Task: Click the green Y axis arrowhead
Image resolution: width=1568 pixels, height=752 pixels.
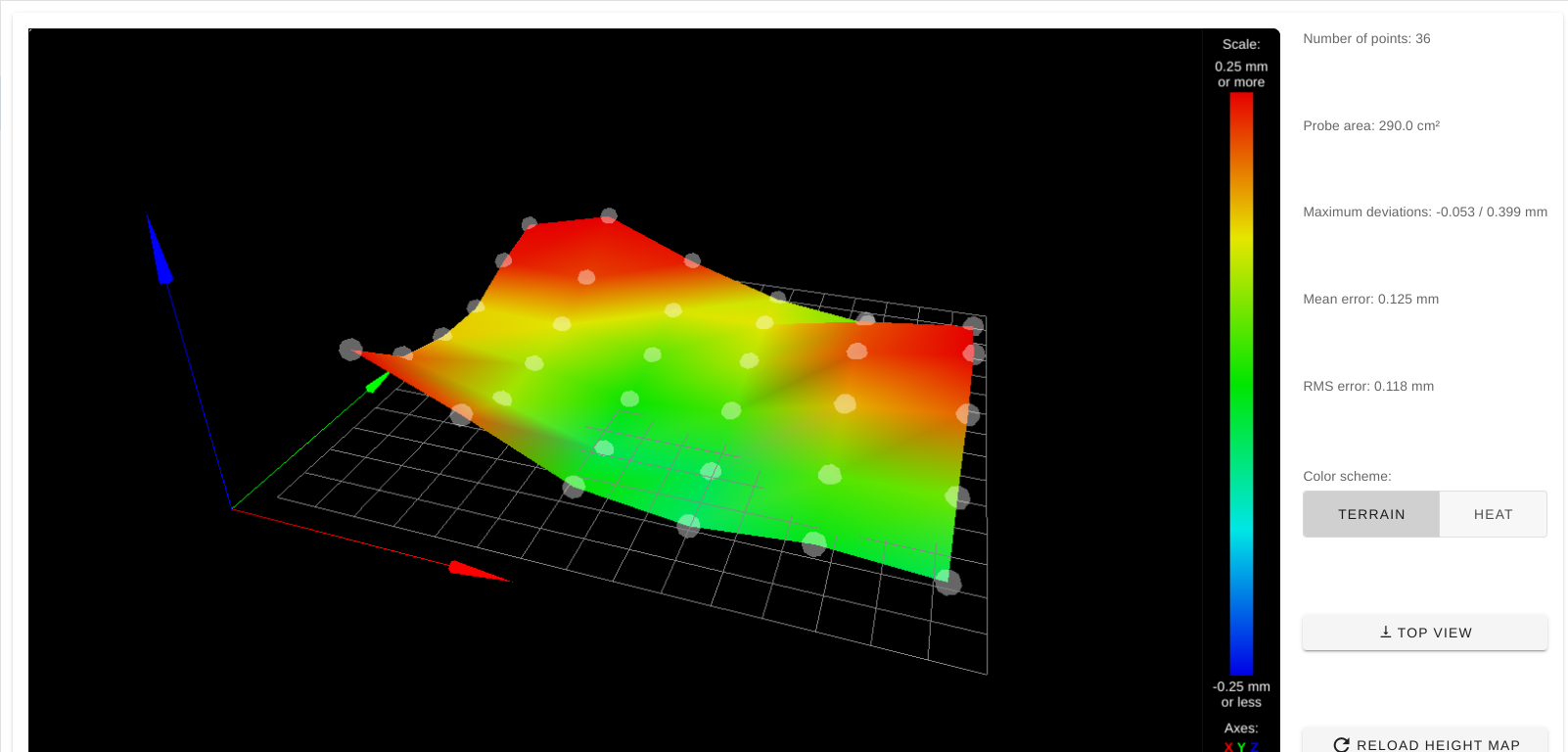Action: tap(377, 382)
